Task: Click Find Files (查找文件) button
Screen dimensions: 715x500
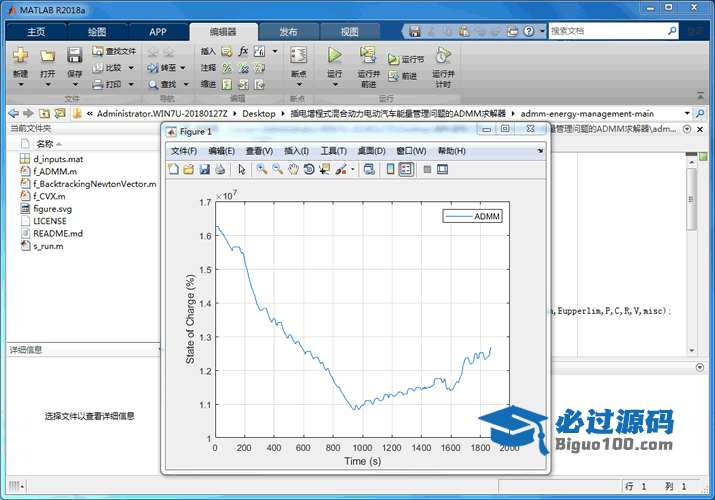Action: (x=114, y=51)
